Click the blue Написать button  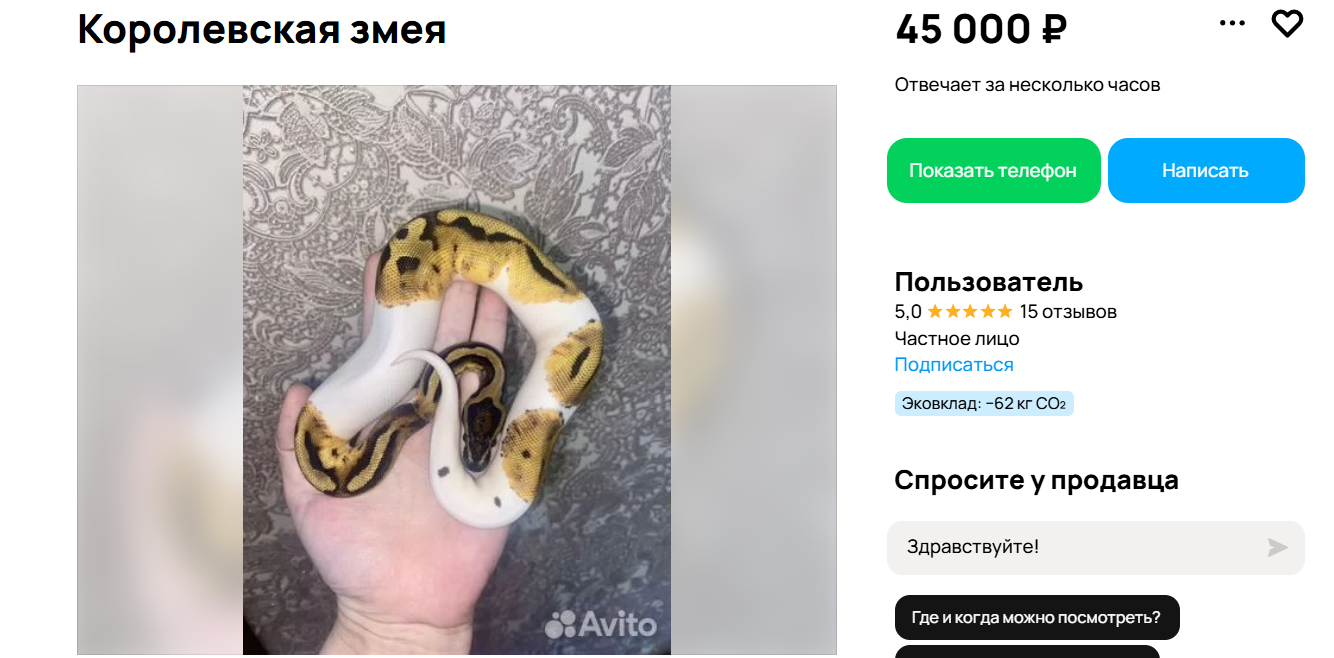pos(1205,170)
